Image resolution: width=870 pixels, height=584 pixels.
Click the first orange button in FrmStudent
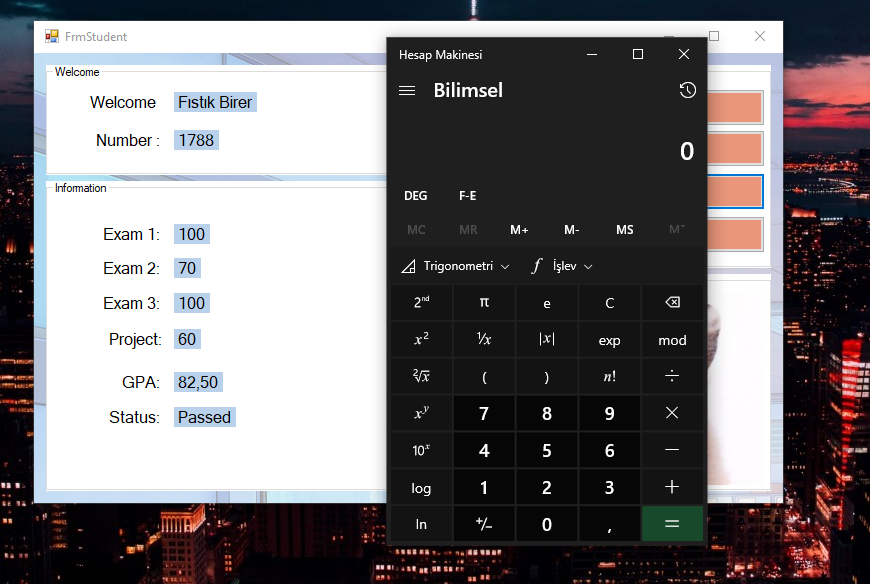[x=735, y=107]
